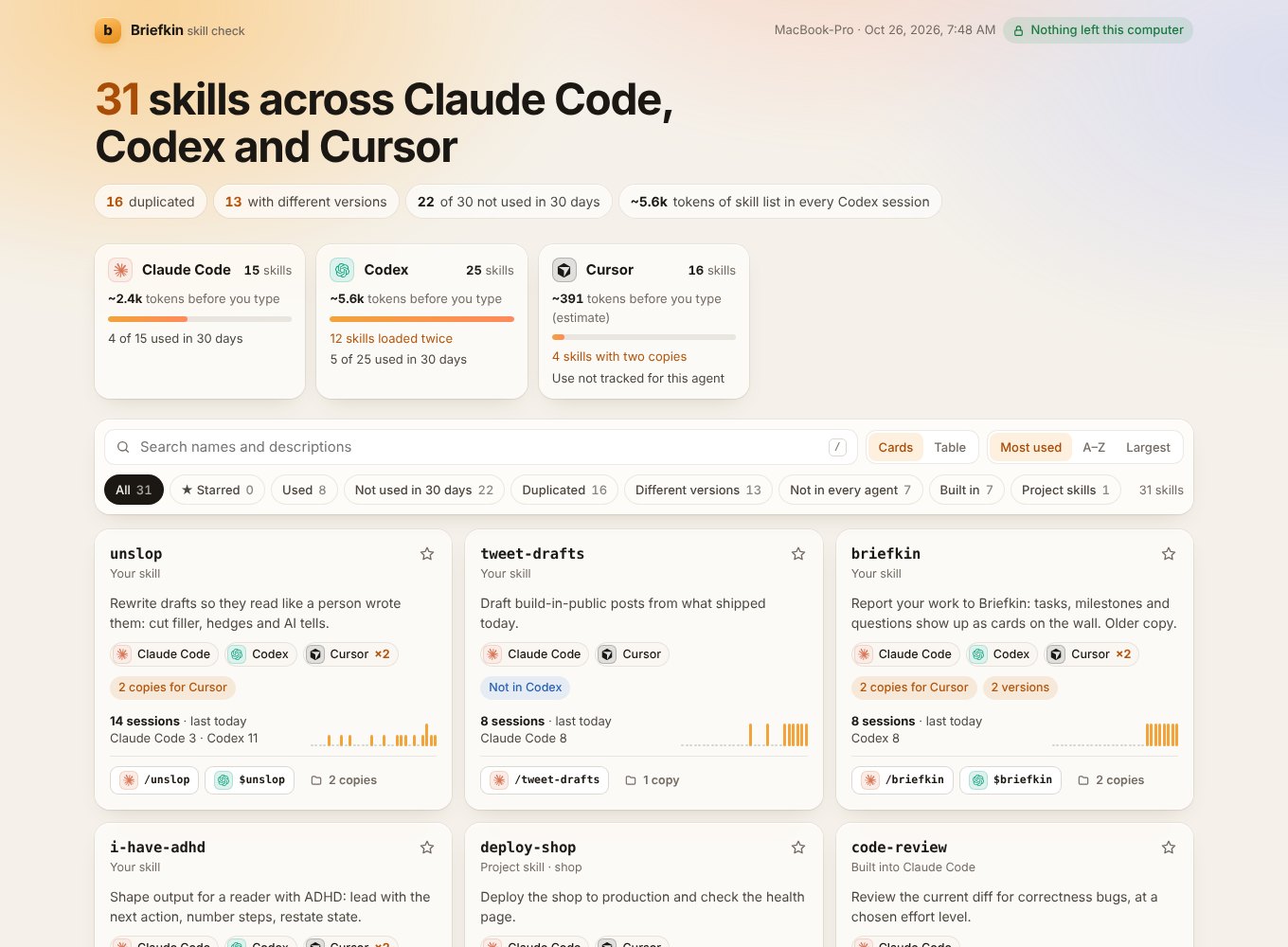
Task: Filter Different versions 13
Action: [698, 490]
